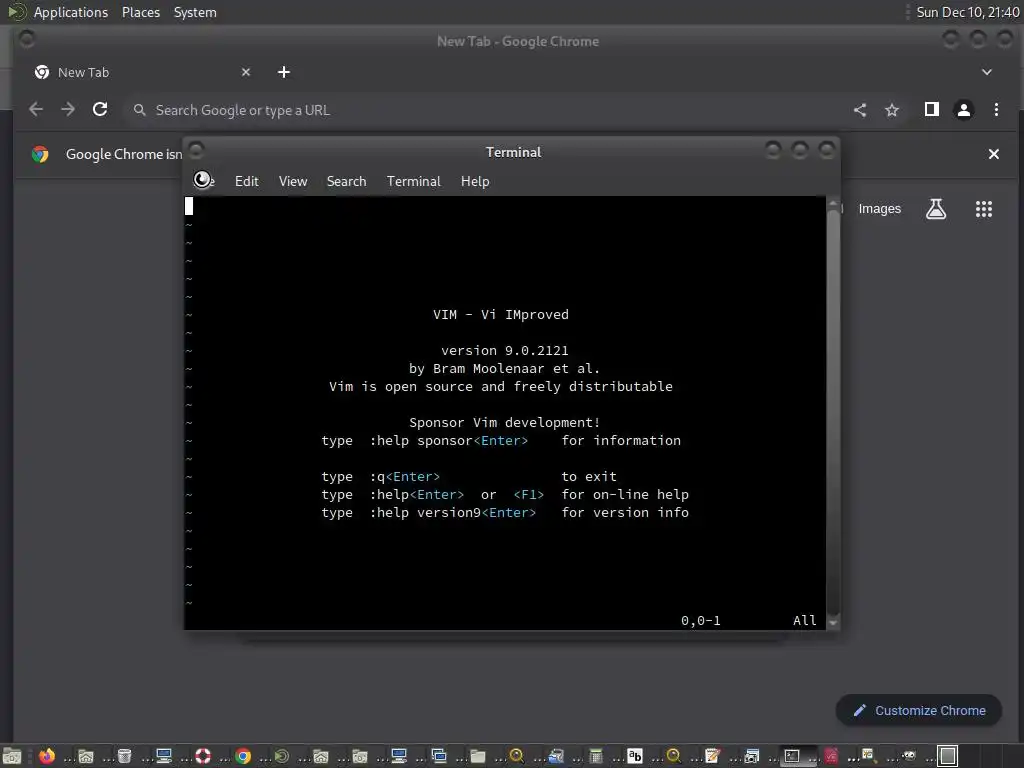Switch to Google Chrome taskbar icon
The image size is (1024, 768).
point(243,756)
